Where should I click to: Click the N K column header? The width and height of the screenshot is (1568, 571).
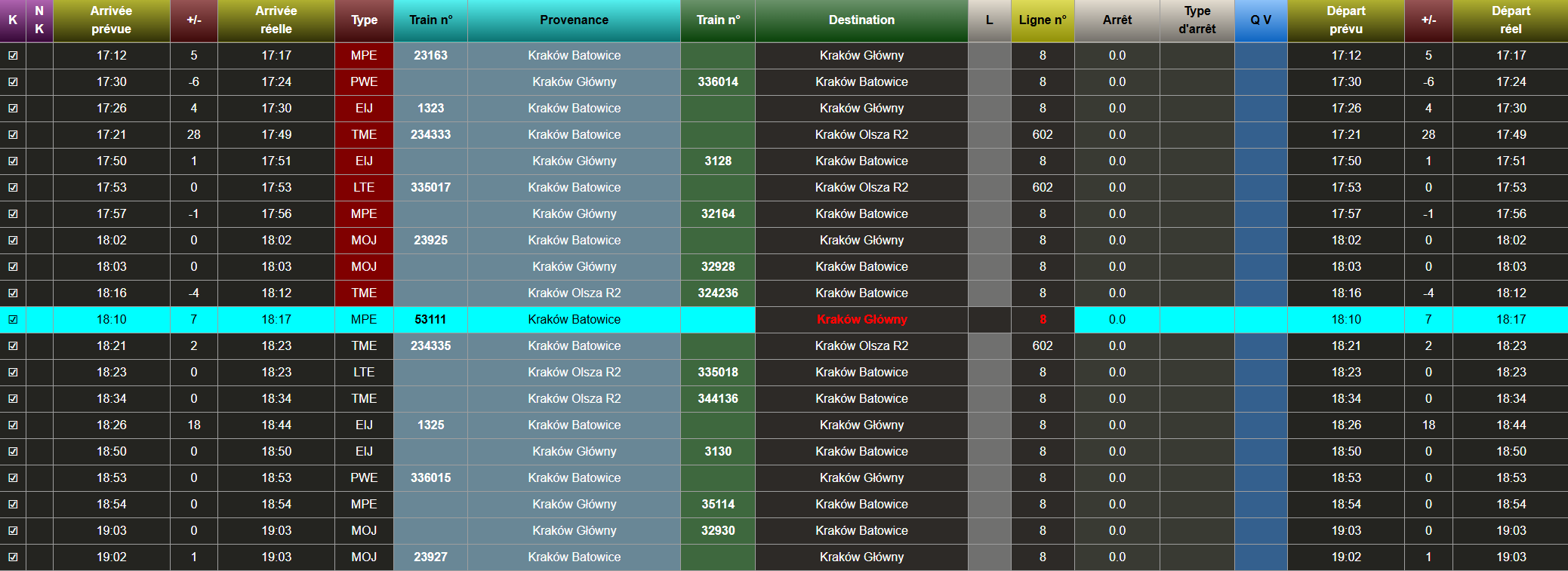pyautogui.click(x=39, y=20)
